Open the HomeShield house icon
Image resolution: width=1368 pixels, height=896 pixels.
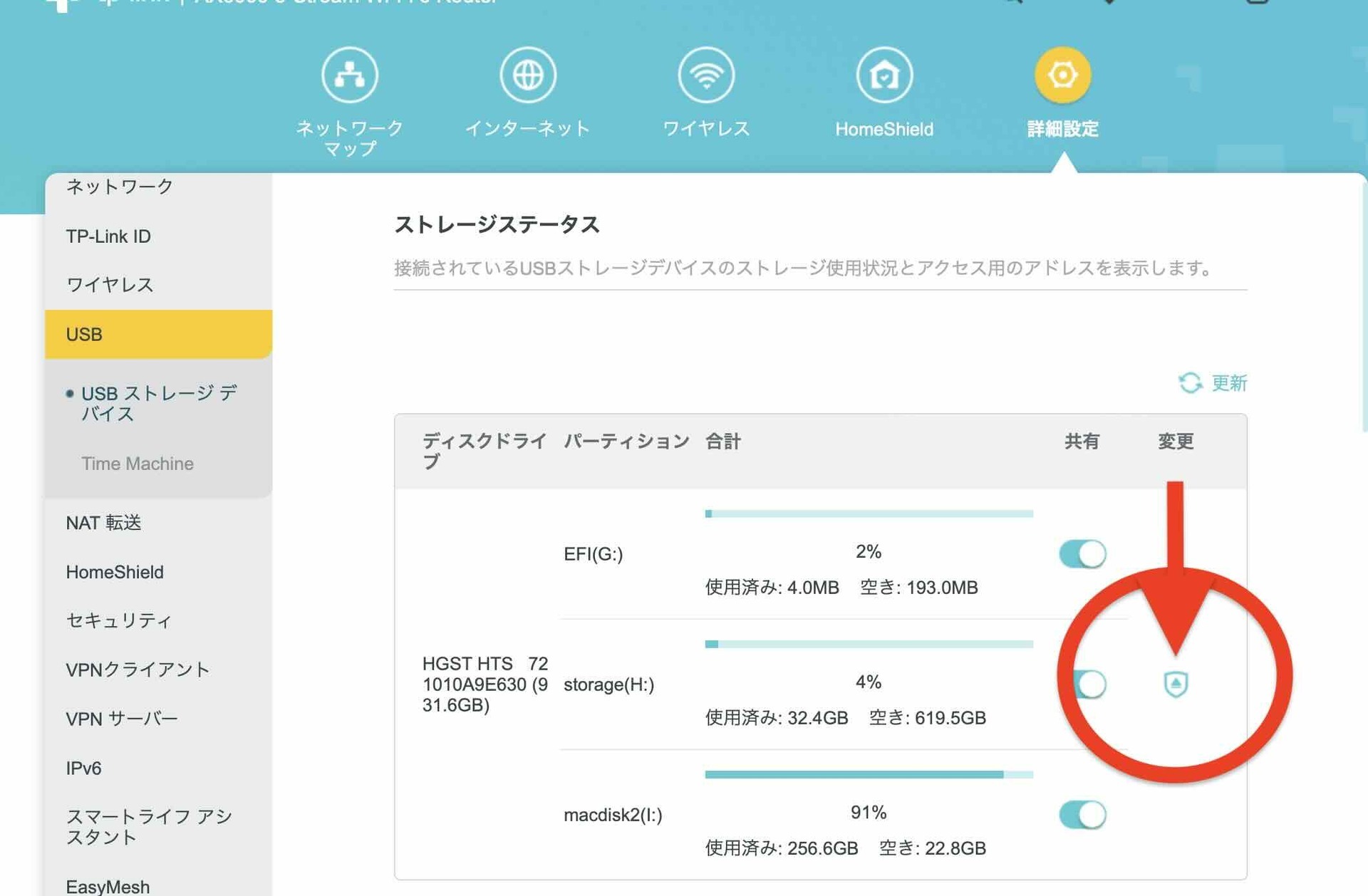coord(884,75)
